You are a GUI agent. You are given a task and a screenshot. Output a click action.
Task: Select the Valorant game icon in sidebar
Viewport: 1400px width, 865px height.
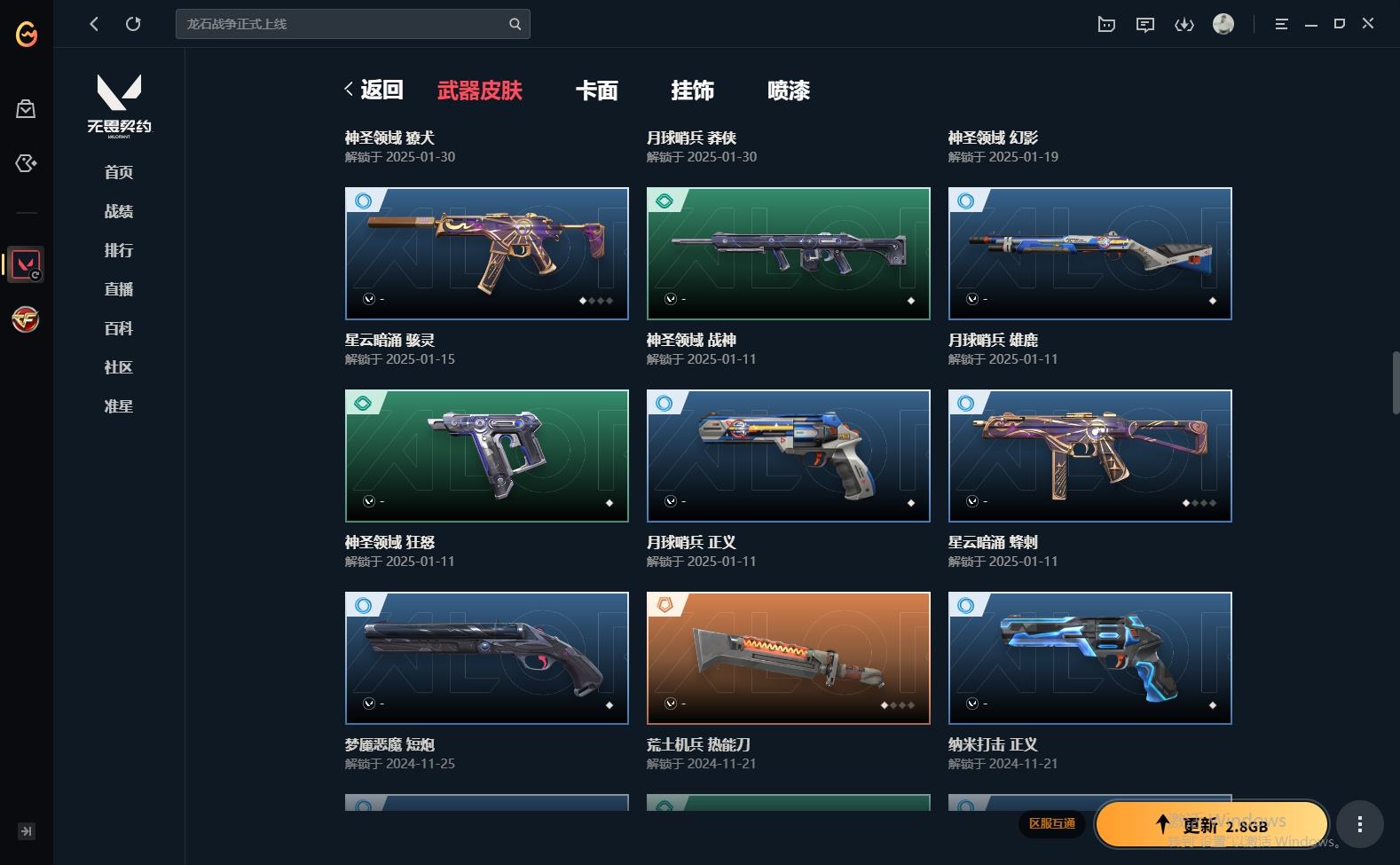point(26,264)
